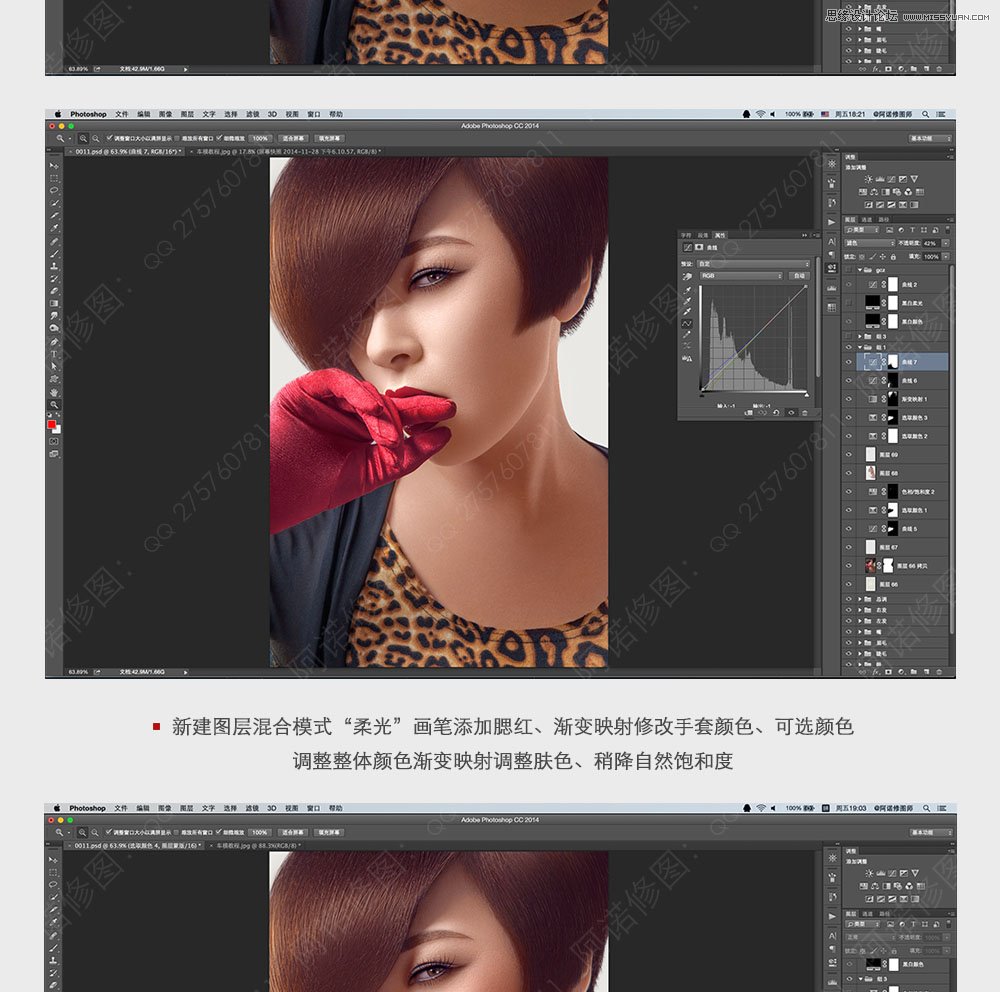Expand the 总调 layer group

pyautogui.click(x=860, y=600)
